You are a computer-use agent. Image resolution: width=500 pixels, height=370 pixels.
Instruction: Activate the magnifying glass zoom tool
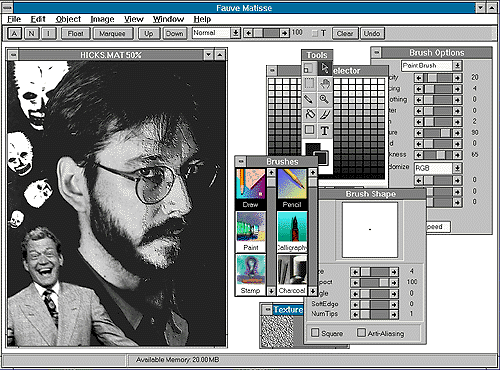tap(325, 99)
